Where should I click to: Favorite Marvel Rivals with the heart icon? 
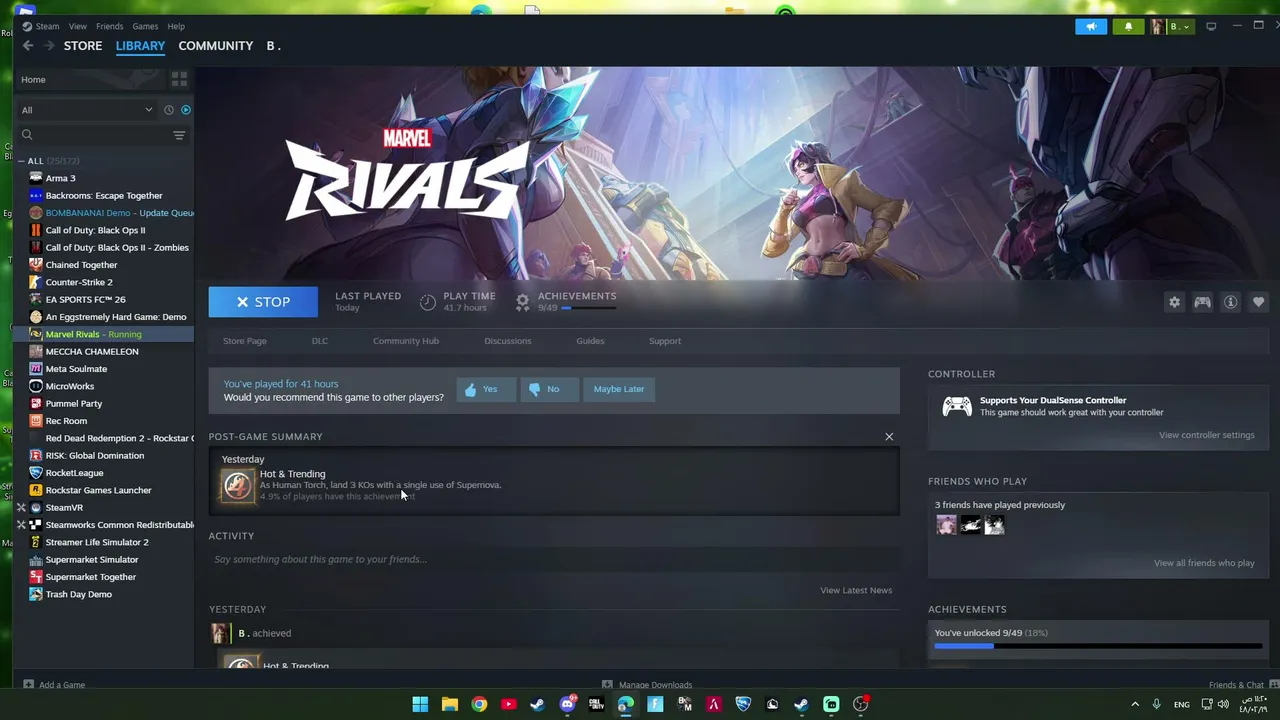tap(1258, 302)
